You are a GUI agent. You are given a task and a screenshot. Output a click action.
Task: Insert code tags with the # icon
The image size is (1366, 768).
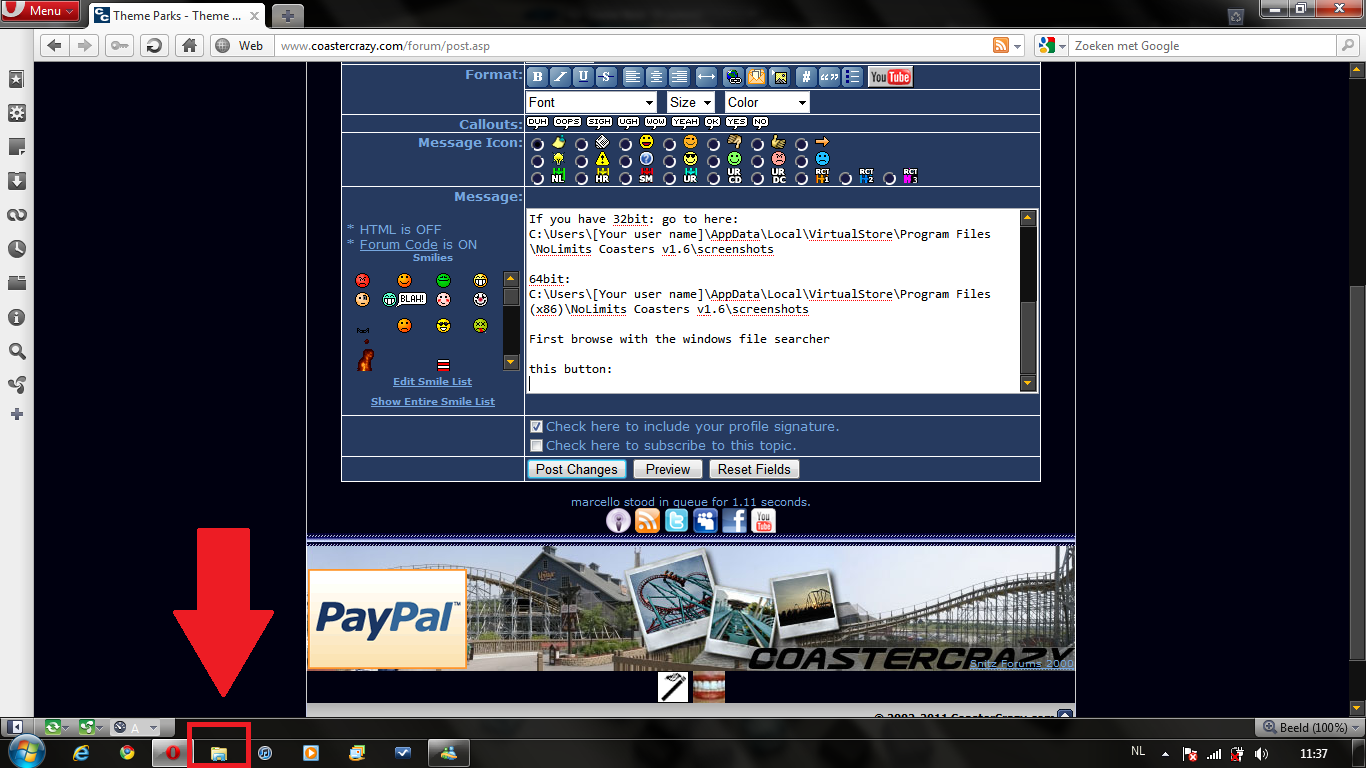(806, 77)
